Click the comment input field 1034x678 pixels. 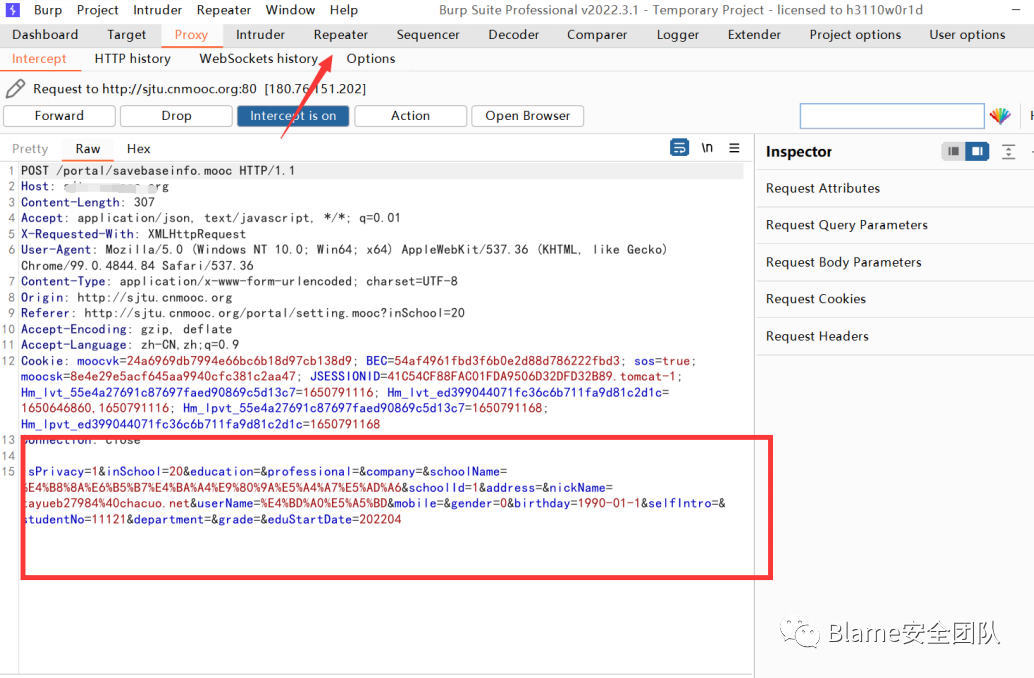892,116
